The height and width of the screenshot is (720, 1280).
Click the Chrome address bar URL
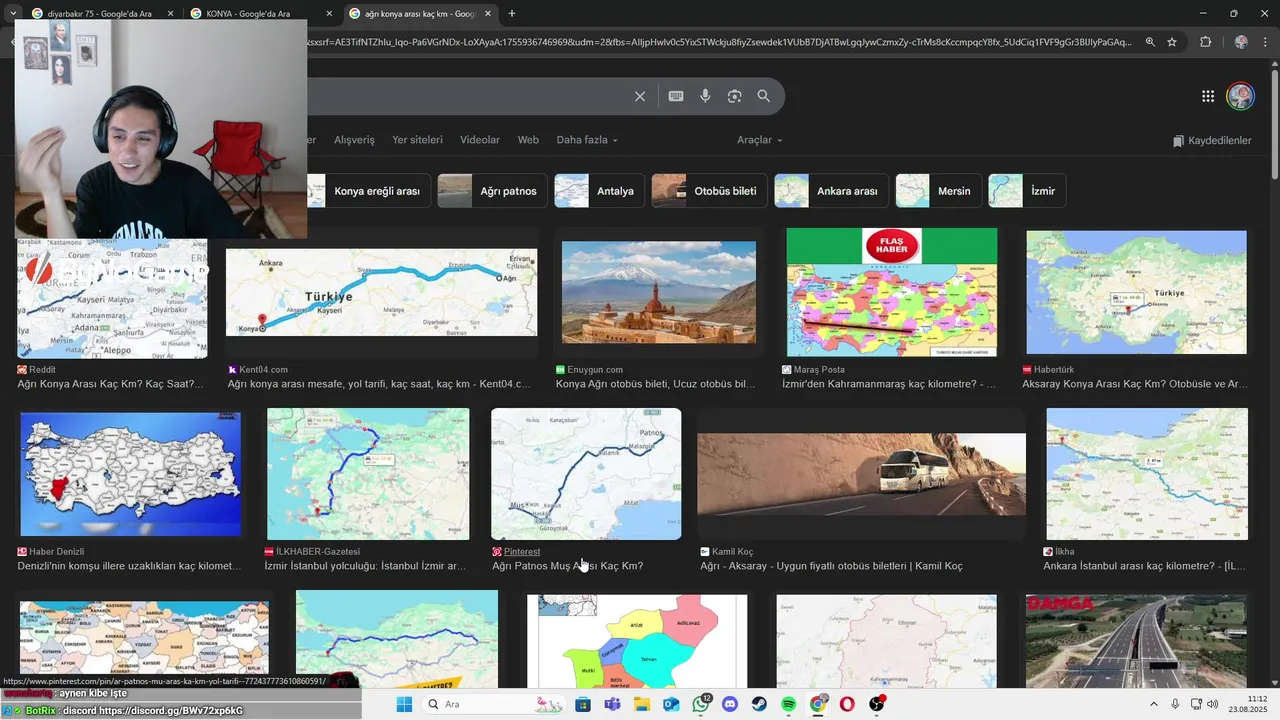(x=720, y=42)
